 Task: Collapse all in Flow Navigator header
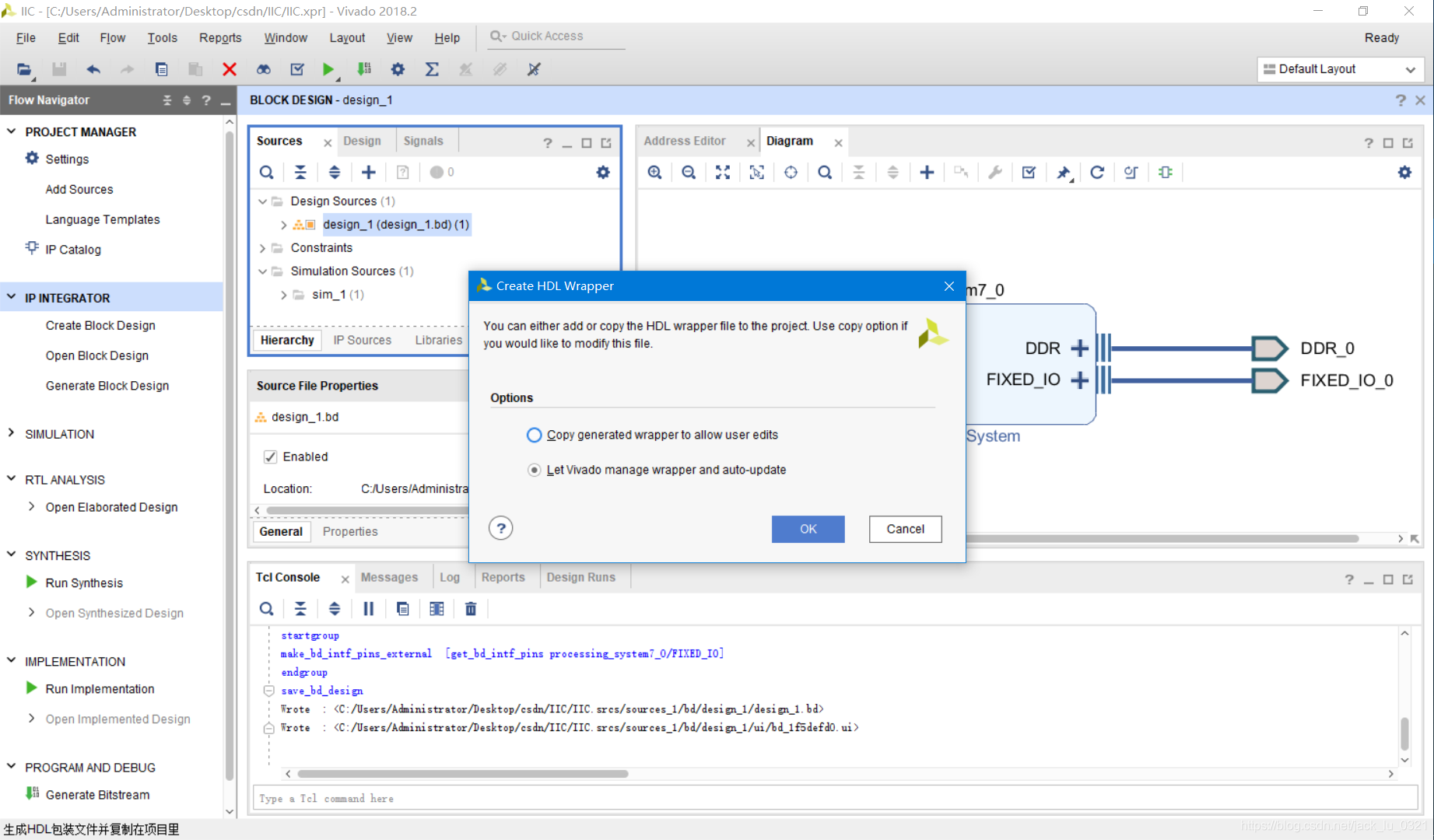point(167,100)
